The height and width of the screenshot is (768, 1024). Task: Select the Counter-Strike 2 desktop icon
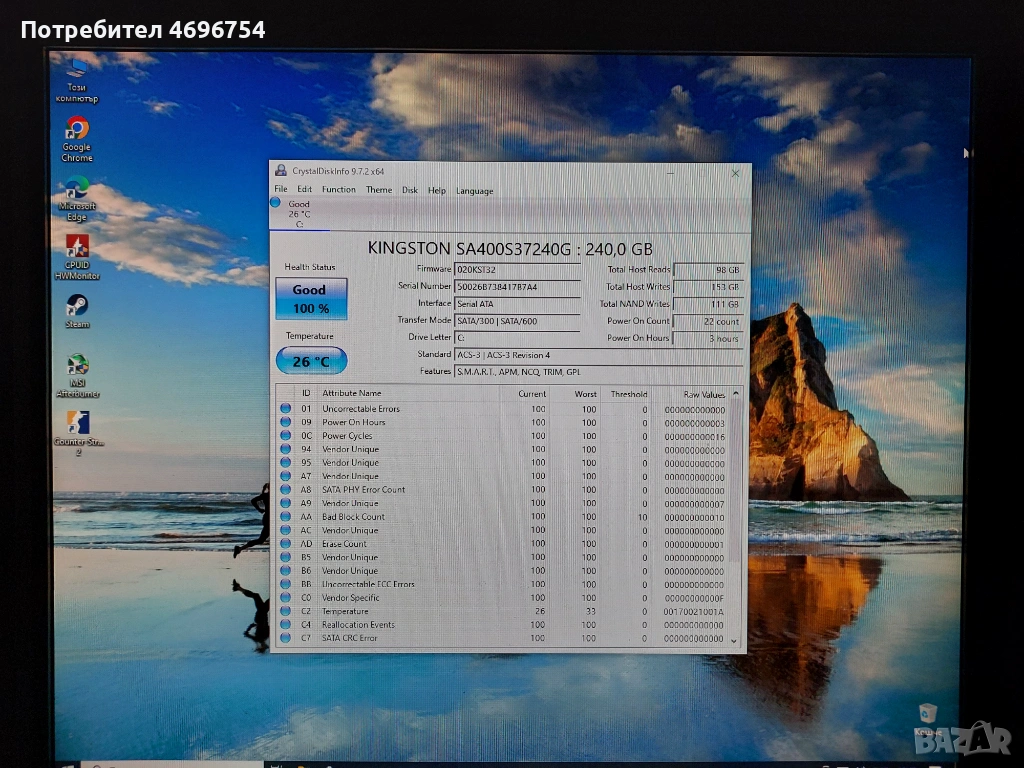tap(77, 423)
